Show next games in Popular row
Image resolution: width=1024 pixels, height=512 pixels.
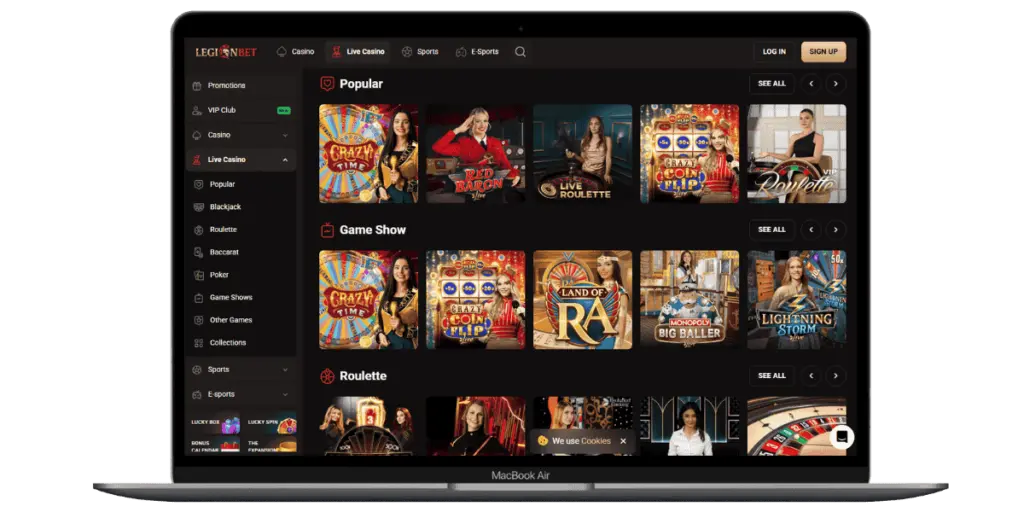pos(835,84)
